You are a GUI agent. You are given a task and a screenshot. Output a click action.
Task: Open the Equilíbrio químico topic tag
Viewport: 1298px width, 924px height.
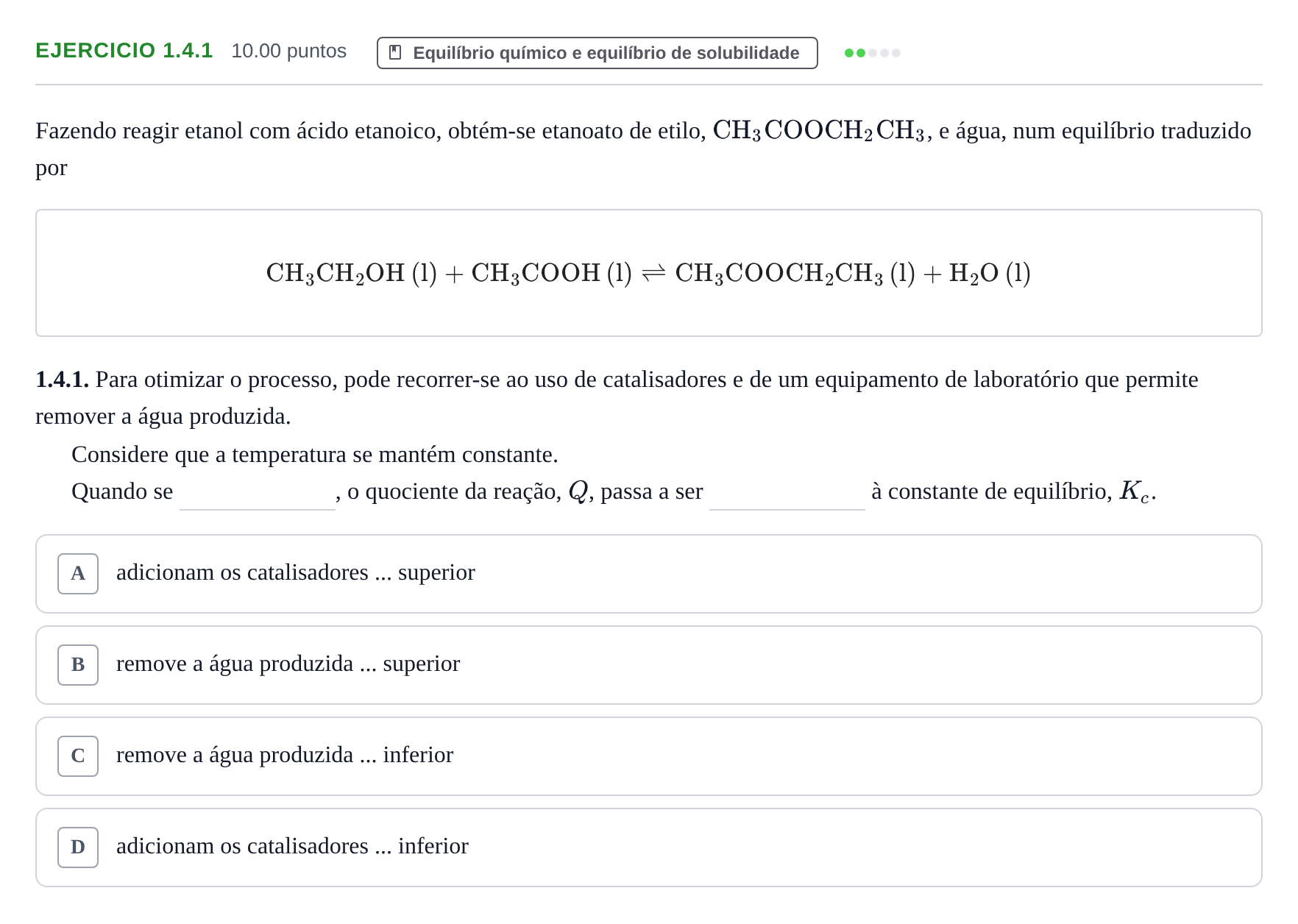coord(597,53)
